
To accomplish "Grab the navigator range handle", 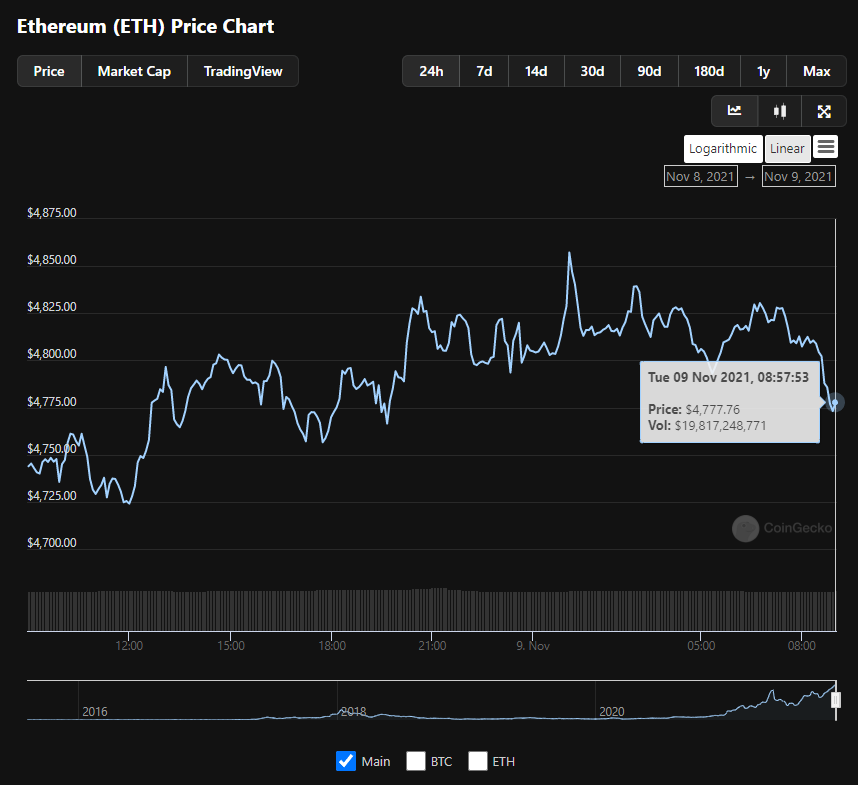I will pyautogui.click(x=836, y=700).
